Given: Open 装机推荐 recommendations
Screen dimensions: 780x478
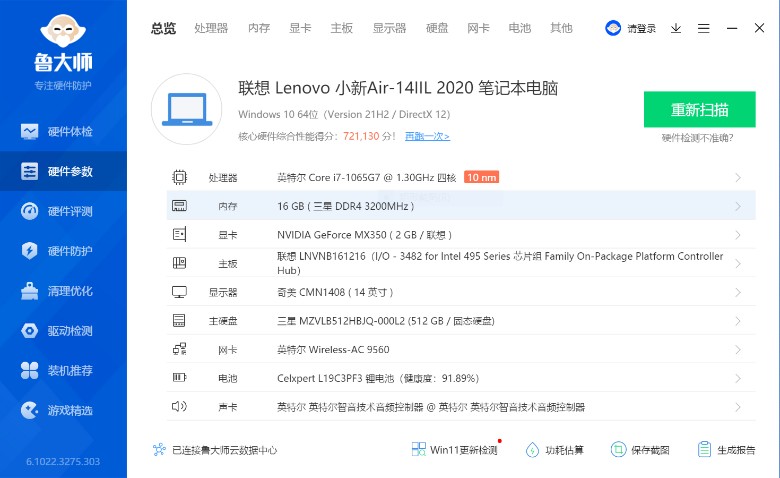Looking at the screenshot, I should point(63,371).
